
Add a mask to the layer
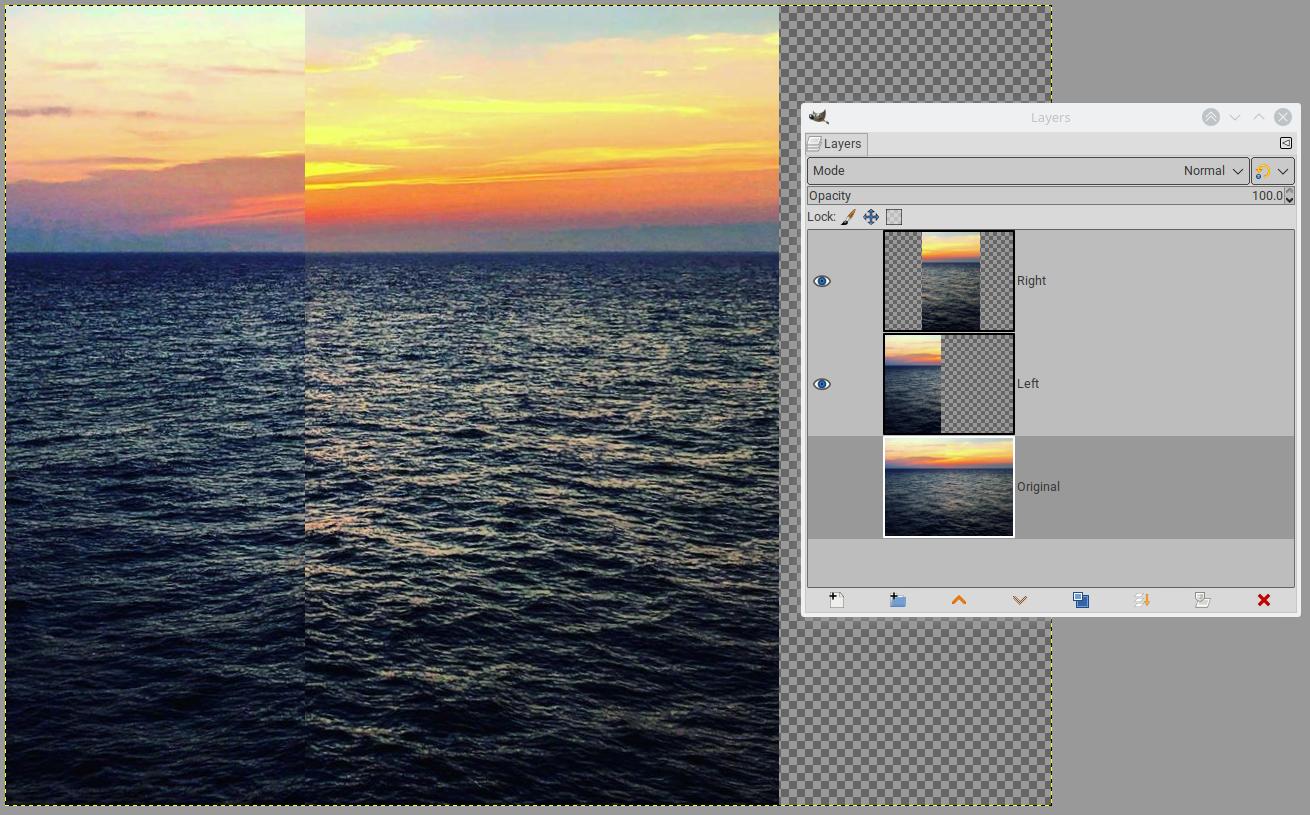click(1203, 600)
